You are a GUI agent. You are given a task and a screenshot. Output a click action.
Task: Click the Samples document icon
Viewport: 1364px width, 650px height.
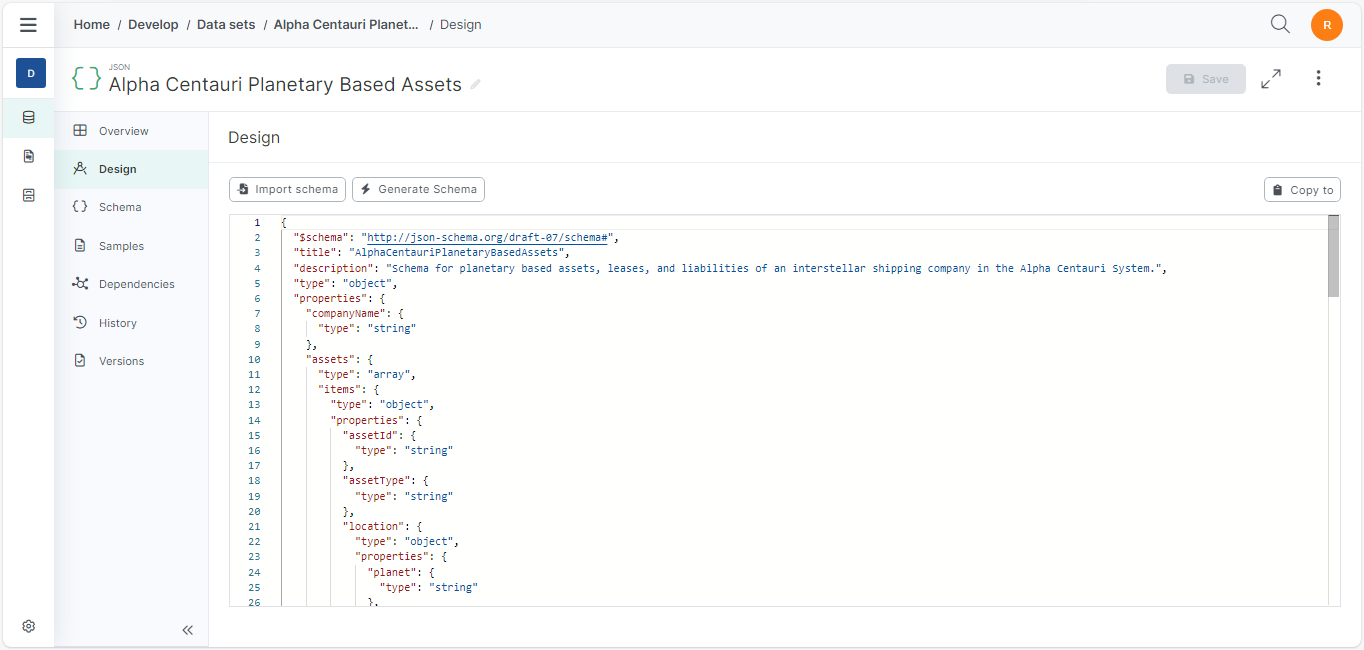80,245
